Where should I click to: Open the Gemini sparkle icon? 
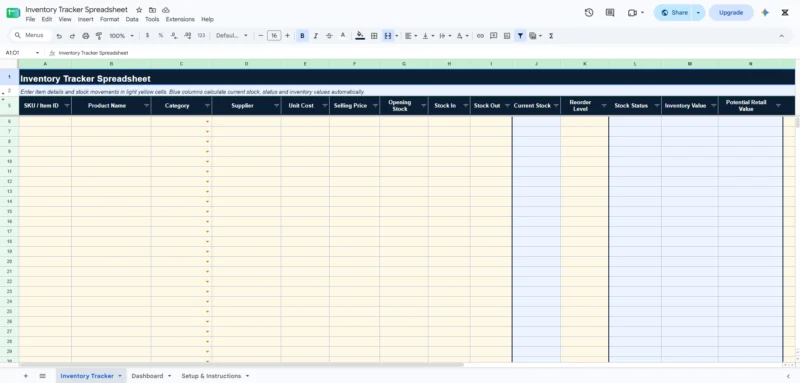pyautogui.click(x=765, y=13)
